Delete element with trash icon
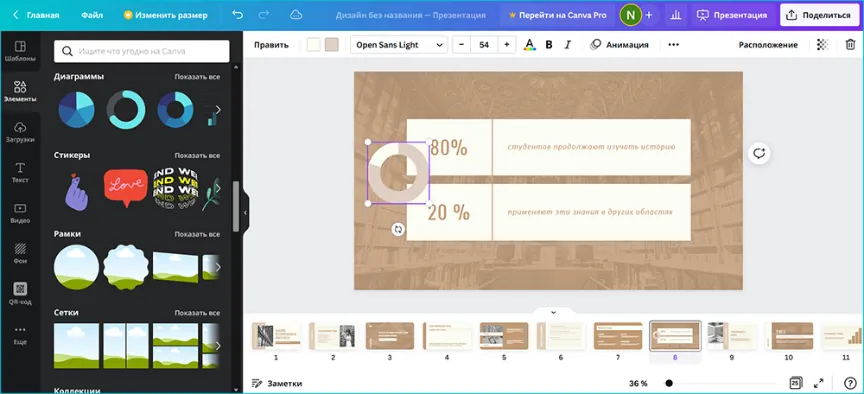The image size is (864, 394). tap(850, 45)
